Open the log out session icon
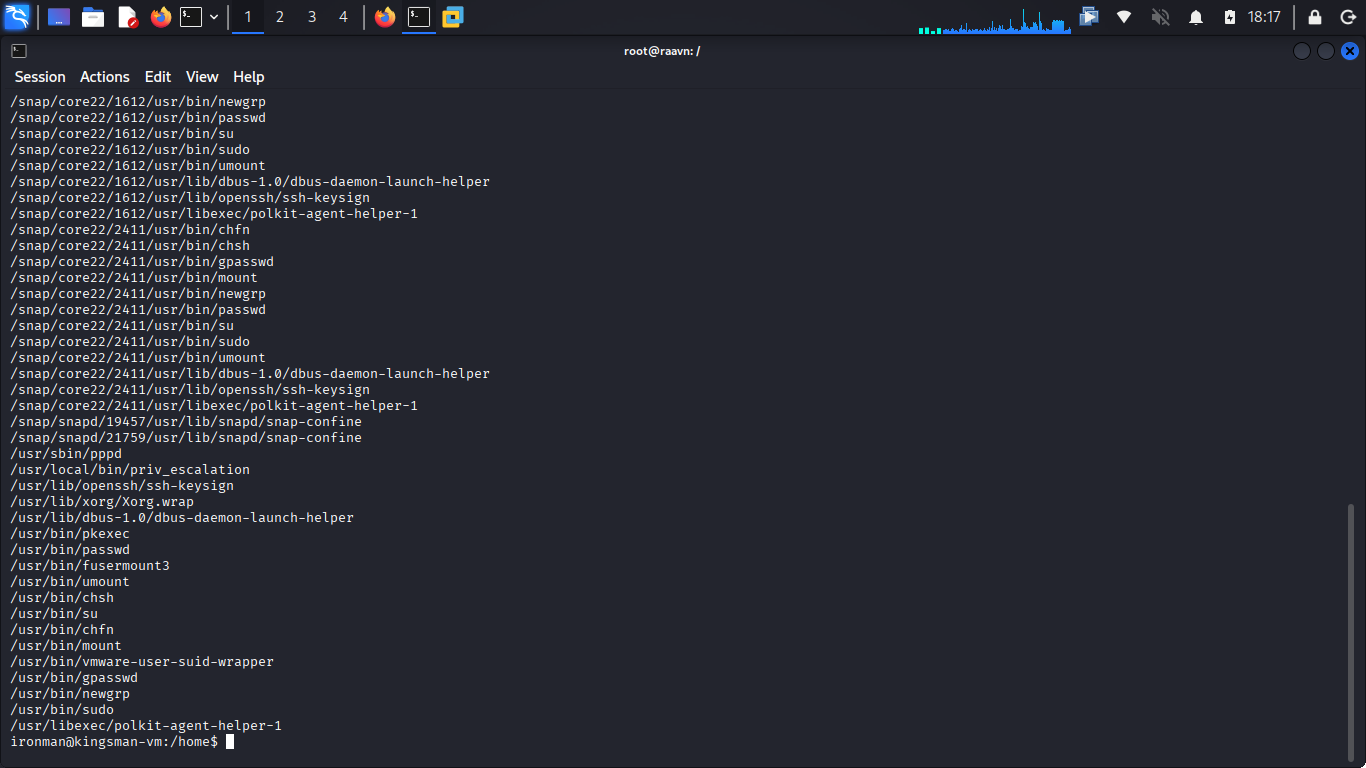The image size is (1366, 768). click(x=1348, y=17)
